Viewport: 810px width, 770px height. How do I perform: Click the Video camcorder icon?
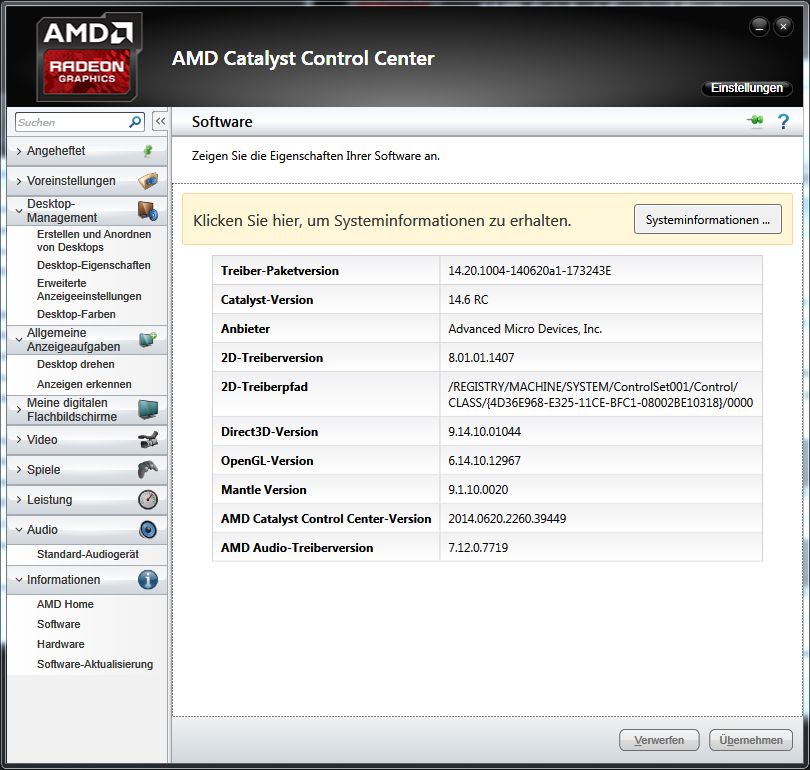pyautogui.click(x=148, y=440)
